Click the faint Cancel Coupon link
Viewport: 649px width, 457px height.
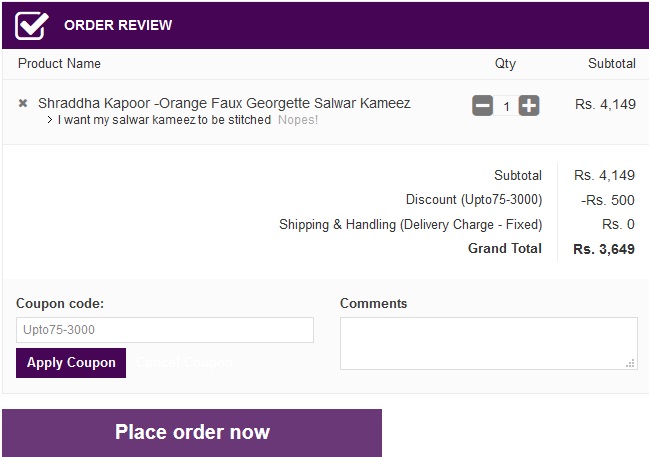(184, 362)
